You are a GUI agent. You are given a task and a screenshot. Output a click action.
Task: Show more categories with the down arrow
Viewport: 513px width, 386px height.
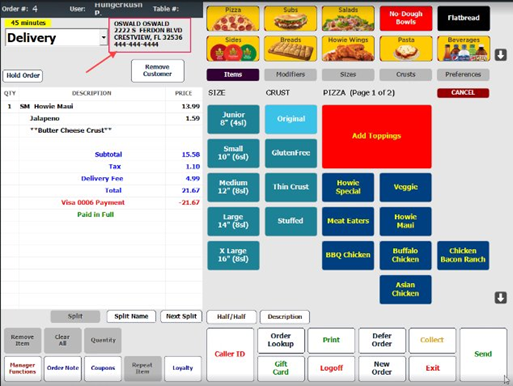(501, 55)
